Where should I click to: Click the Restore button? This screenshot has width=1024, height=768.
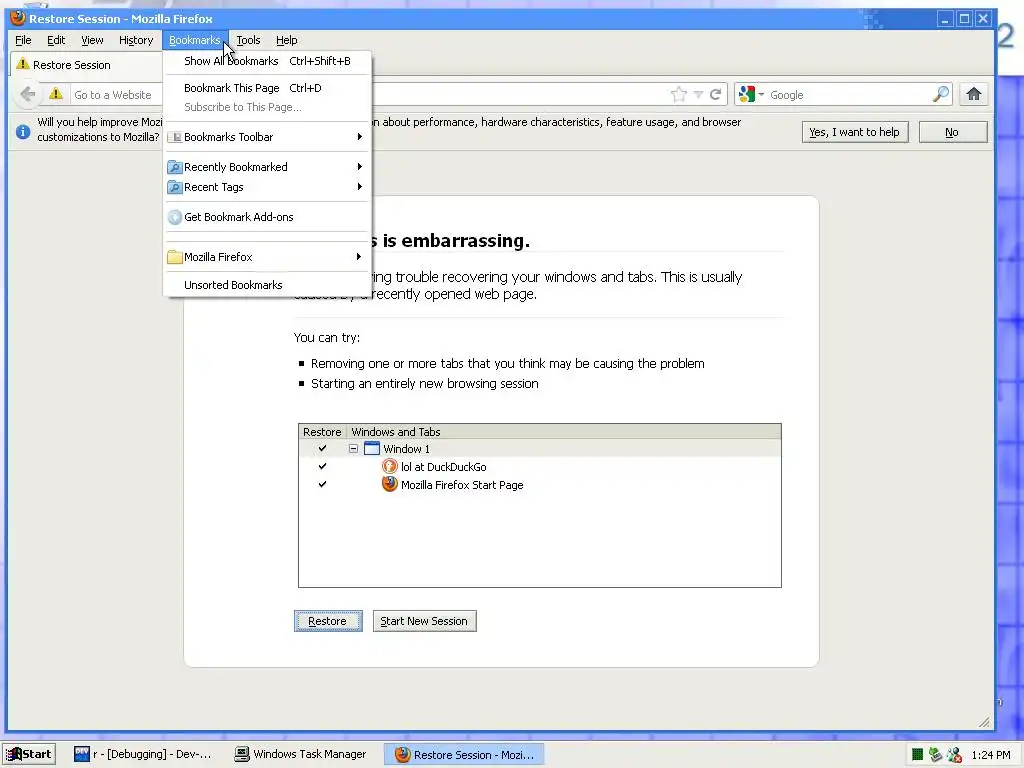(x=328, y=621)
